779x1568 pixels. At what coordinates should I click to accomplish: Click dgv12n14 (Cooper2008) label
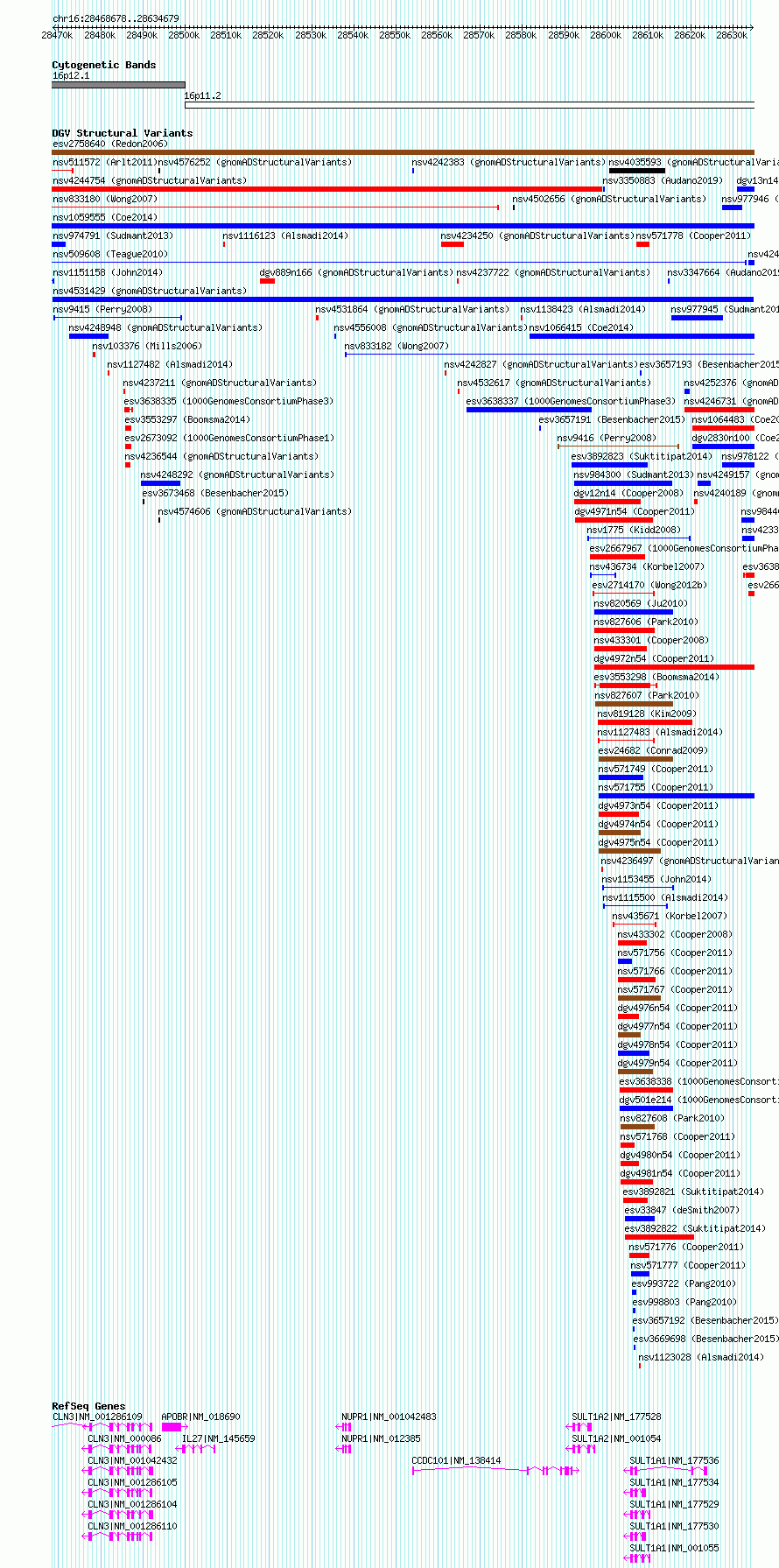tap(628, 493)
